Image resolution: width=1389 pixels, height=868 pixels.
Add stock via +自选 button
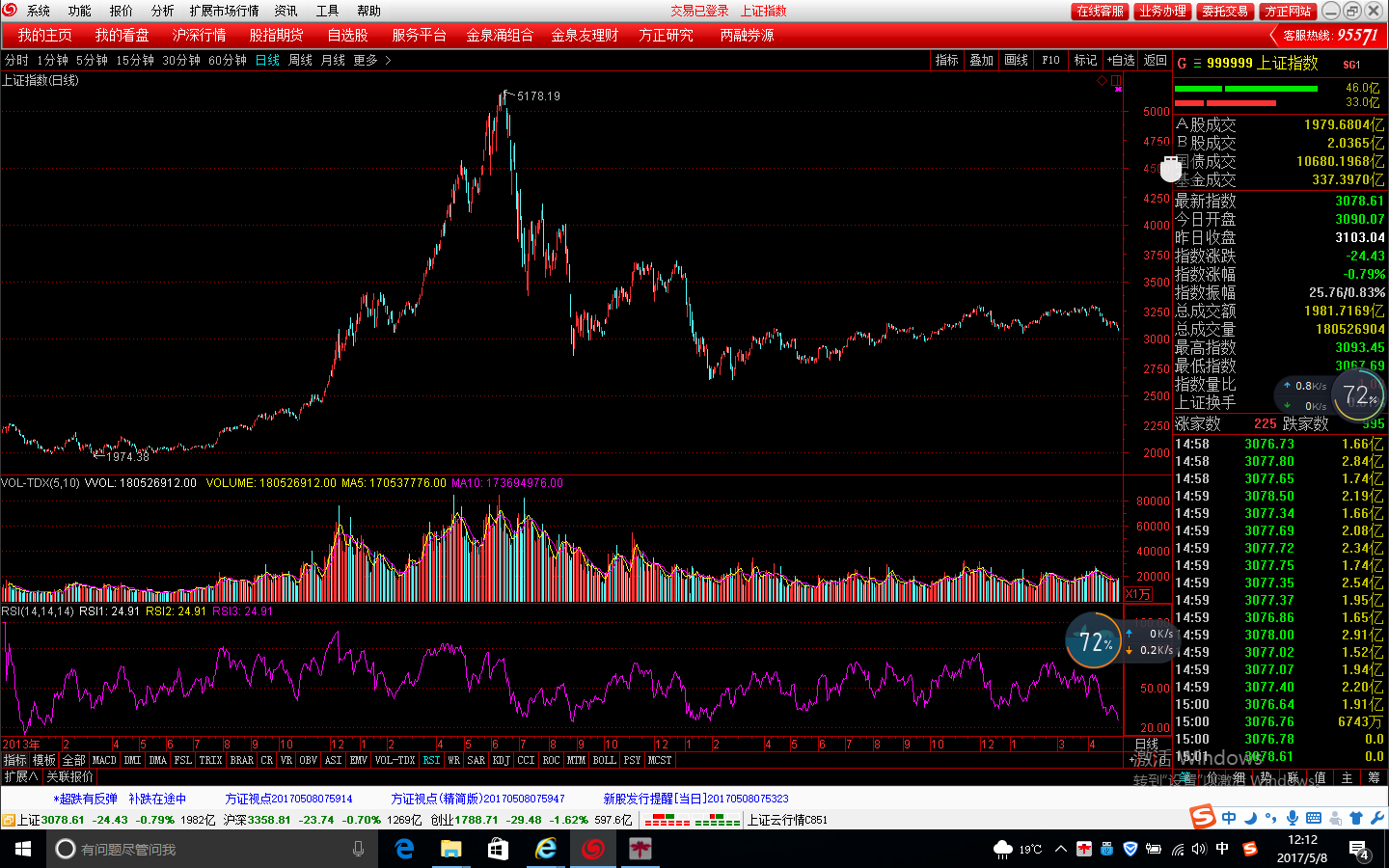click(1121, 60)
